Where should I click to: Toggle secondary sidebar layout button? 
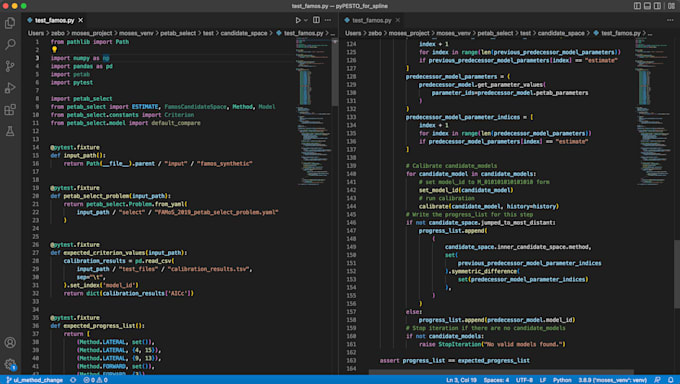[x=658, y=6]
